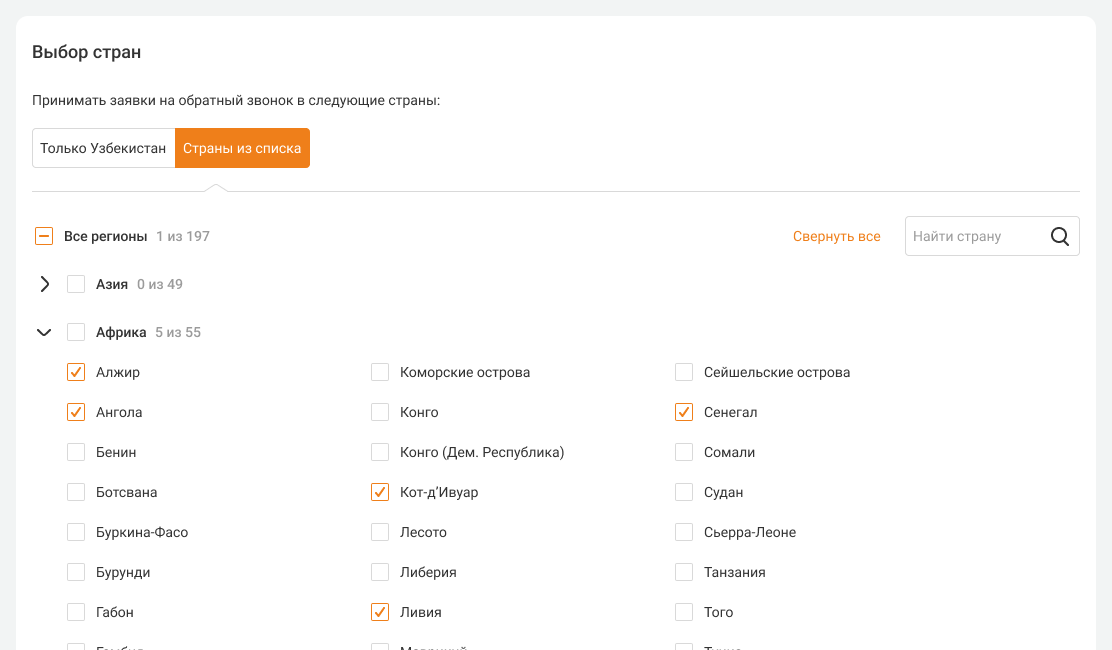Uncheck Ливия country

pyautogui.click(x=380, y=612)
